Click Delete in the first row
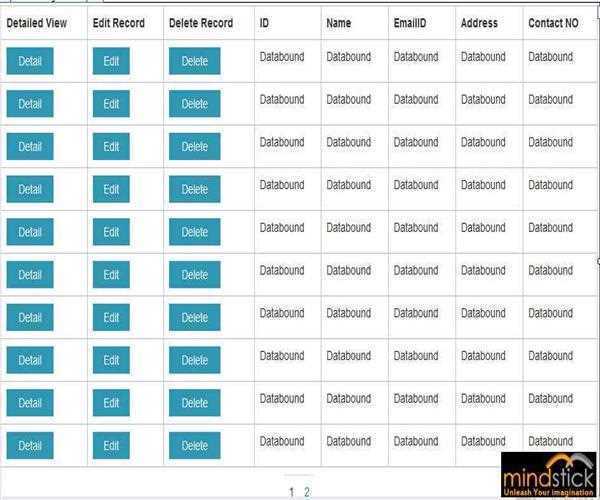Viewport: 600px width, 500px height. pyautogui.click(x=194, y=62)
